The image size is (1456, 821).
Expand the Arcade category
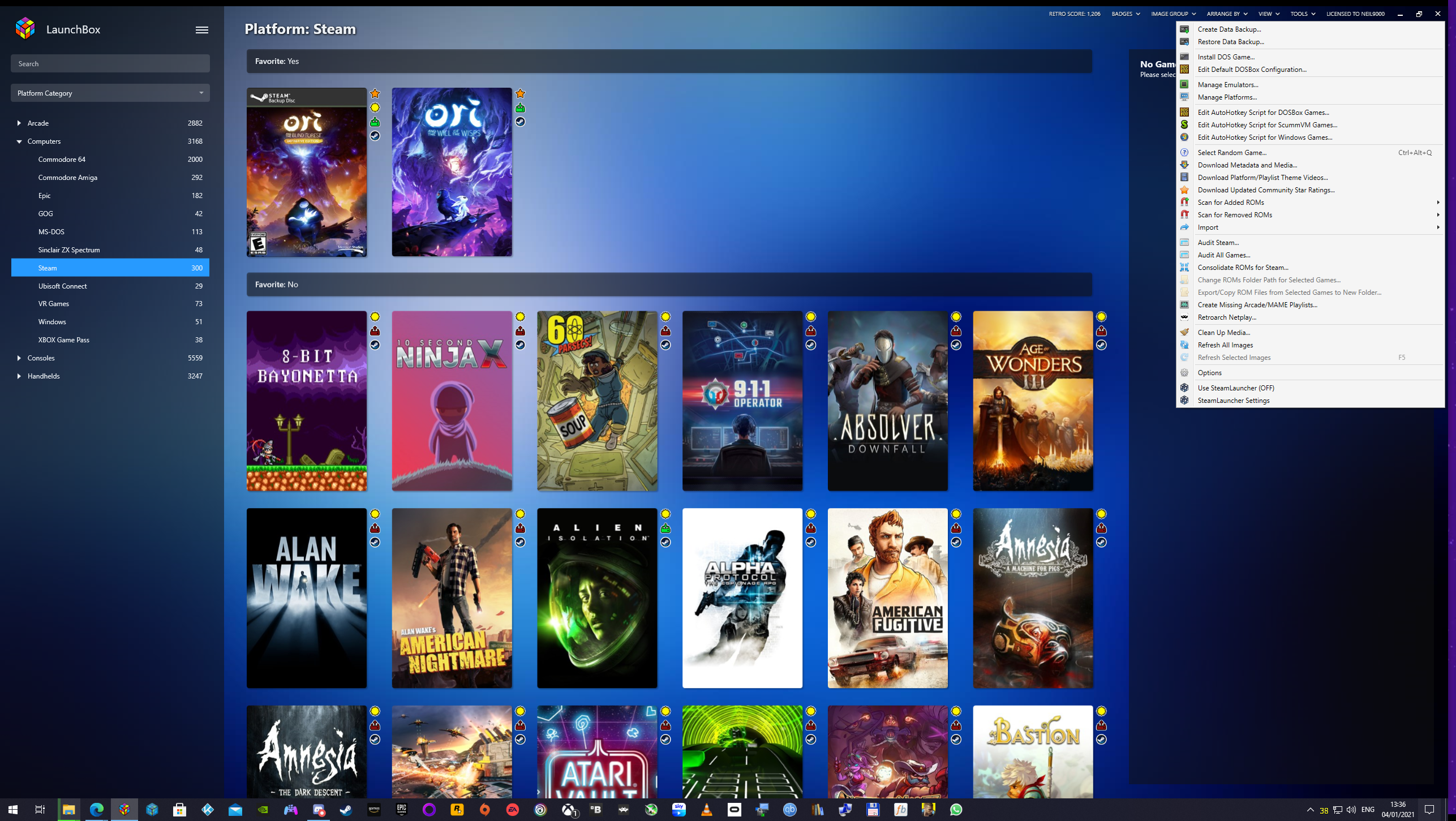19,123
